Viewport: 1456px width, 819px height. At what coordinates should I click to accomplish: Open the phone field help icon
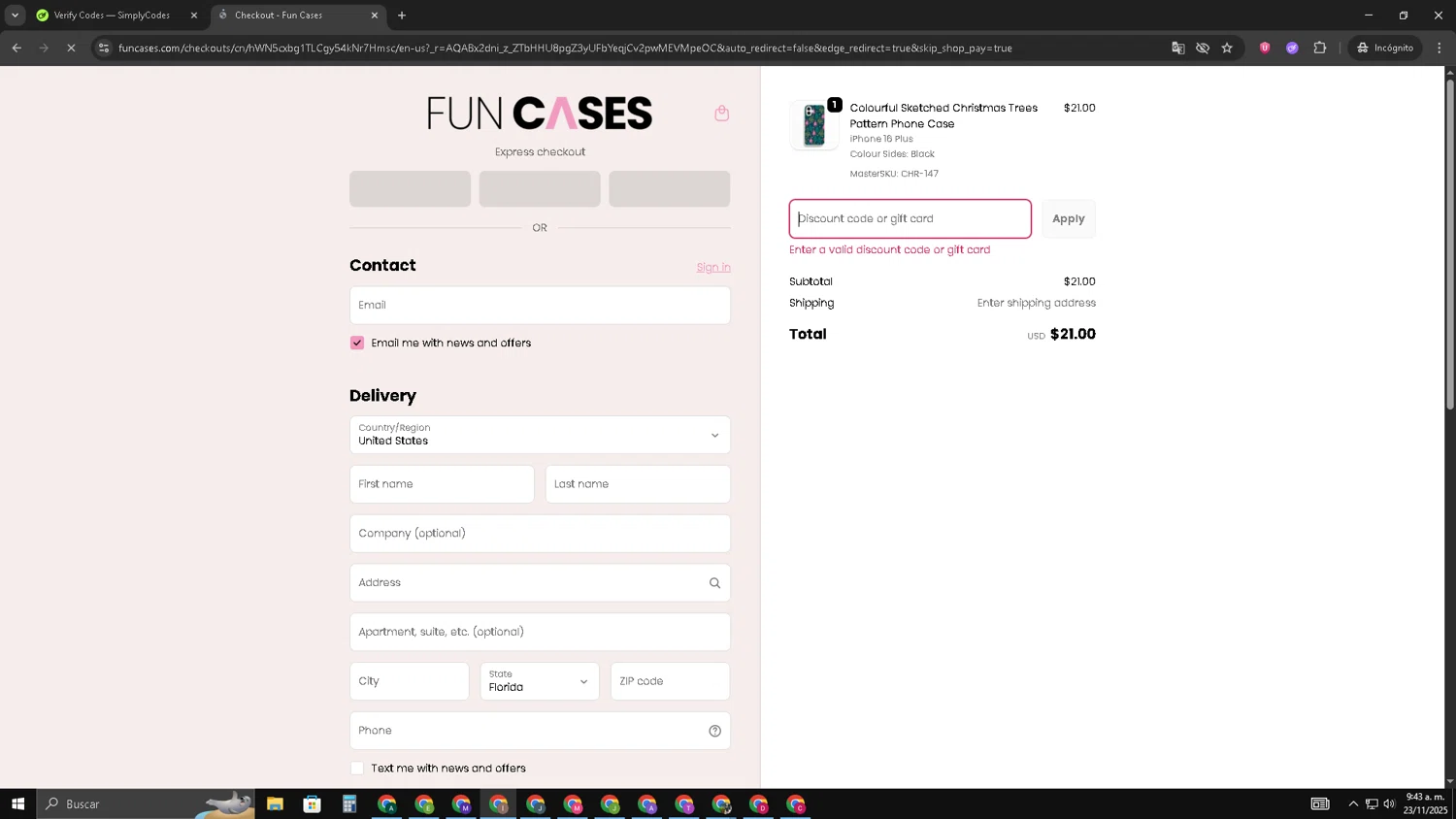pyautogui.click(x=714, y=731)
